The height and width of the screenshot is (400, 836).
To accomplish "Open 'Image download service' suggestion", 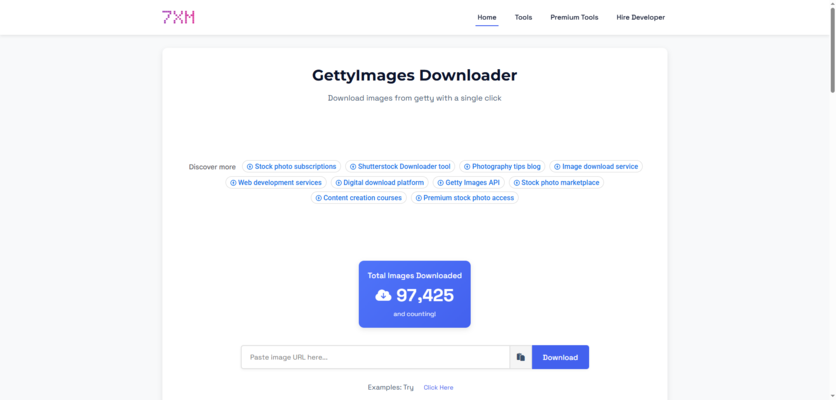I will click(596, 166).
